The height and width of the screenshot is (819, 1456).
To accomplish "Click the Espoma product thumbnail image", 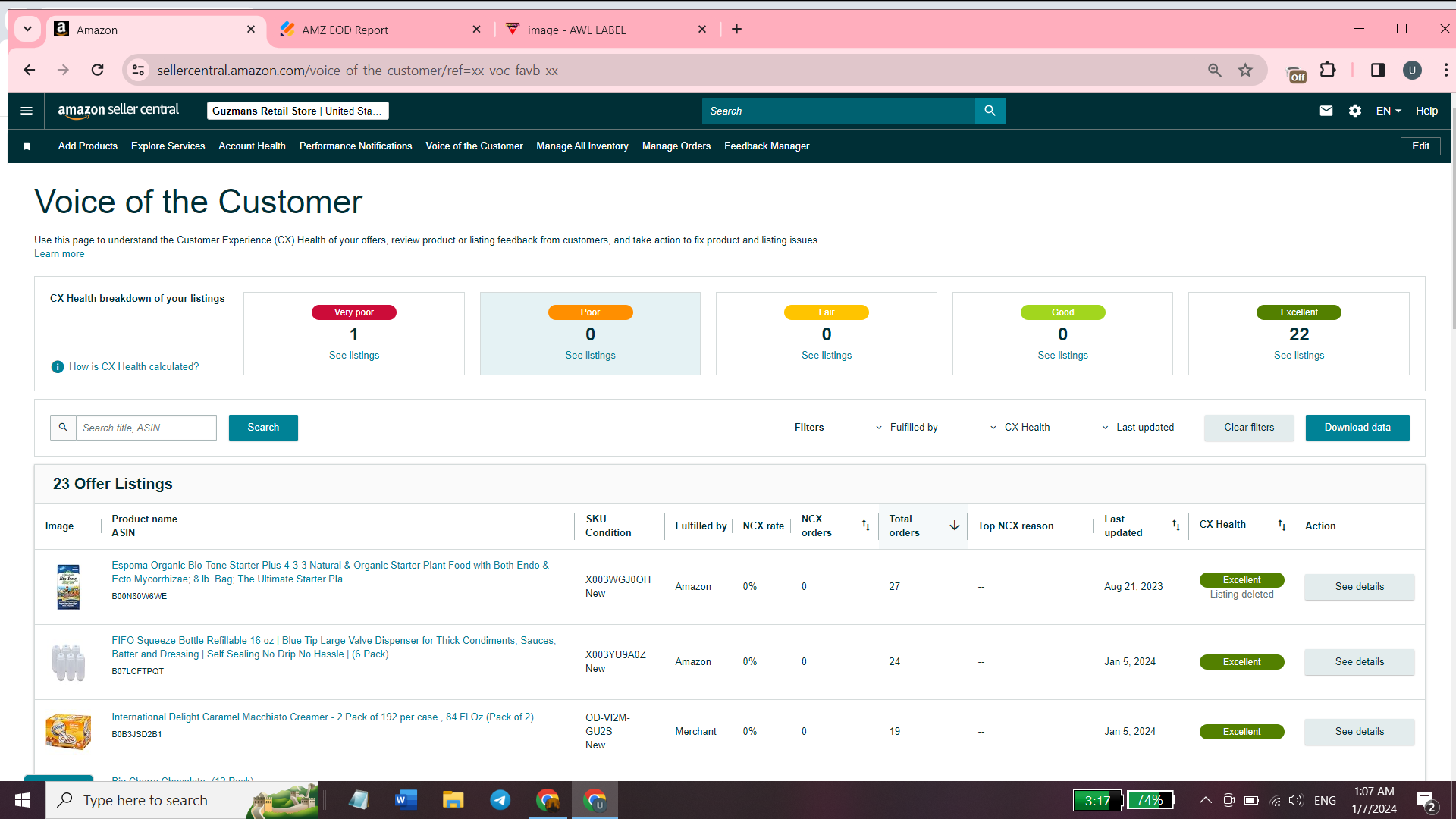I will click(x=68, y=587).
